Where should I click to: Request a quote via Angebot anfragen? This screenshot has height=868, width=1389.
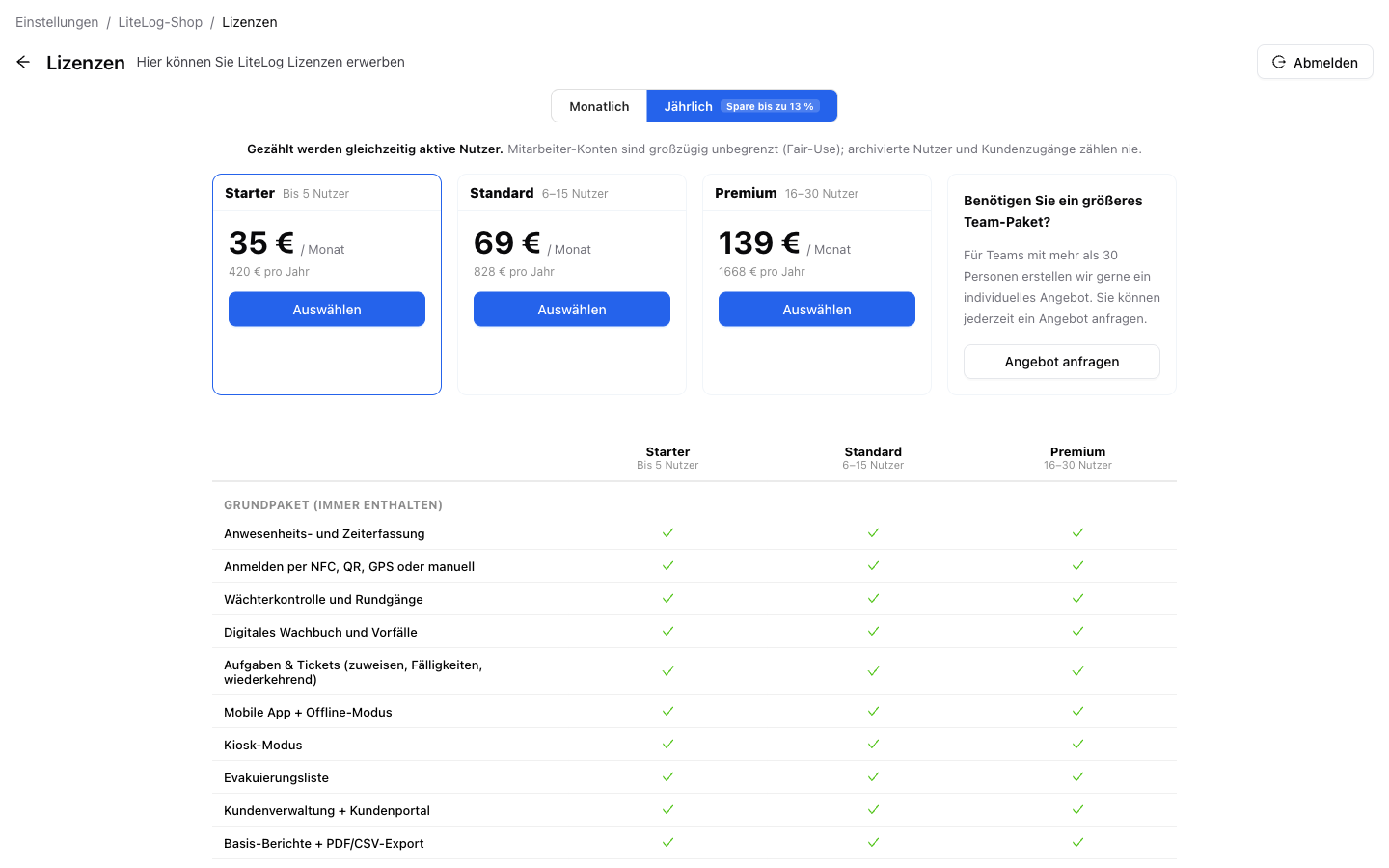click(1062, 362)
